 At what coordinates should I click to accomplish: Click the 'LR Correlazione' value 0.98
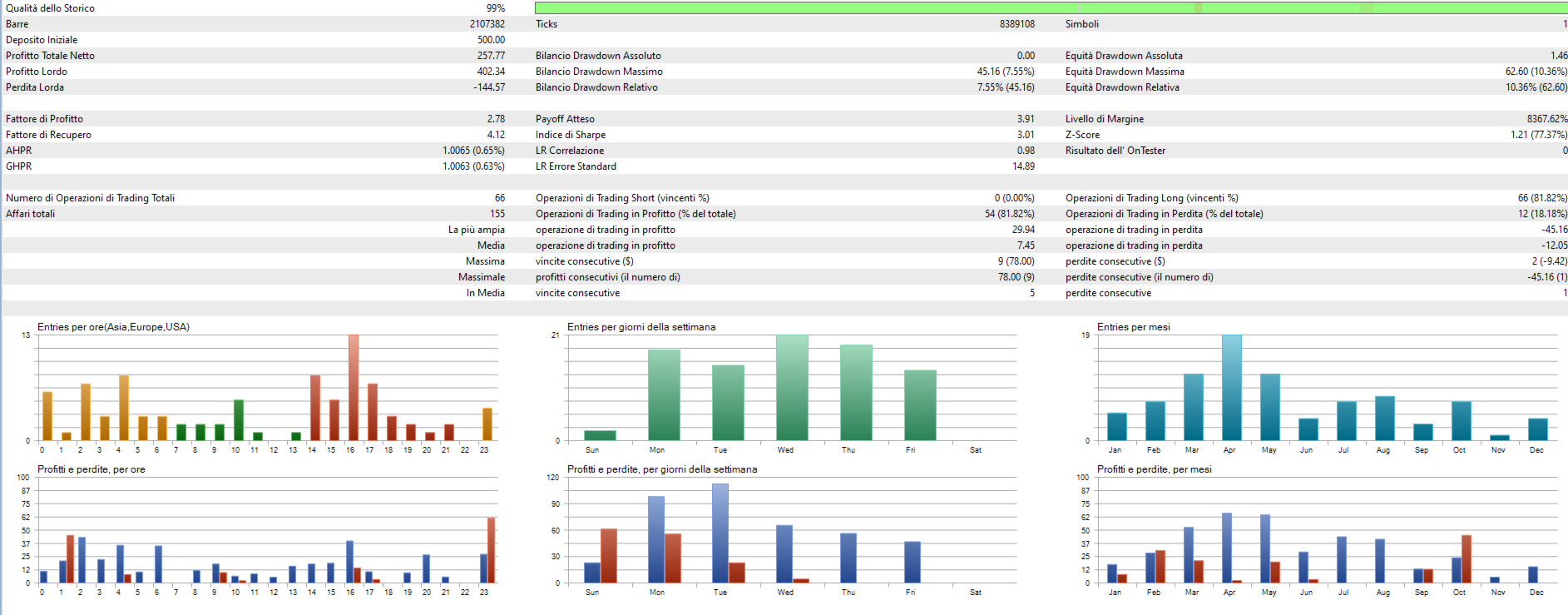click(1026, 151)
